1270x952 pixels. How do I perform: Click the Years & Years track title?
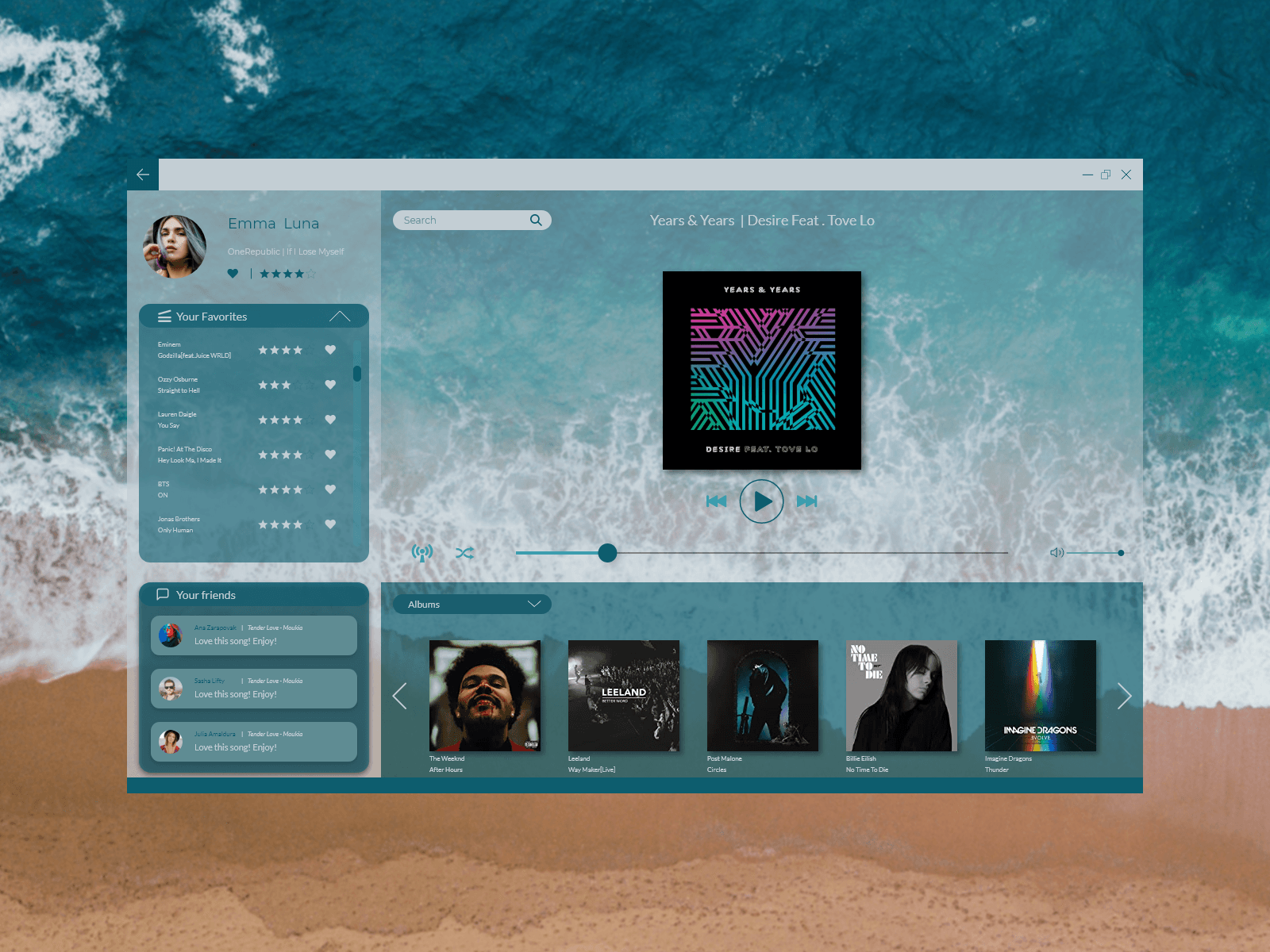tap(762, 221)
